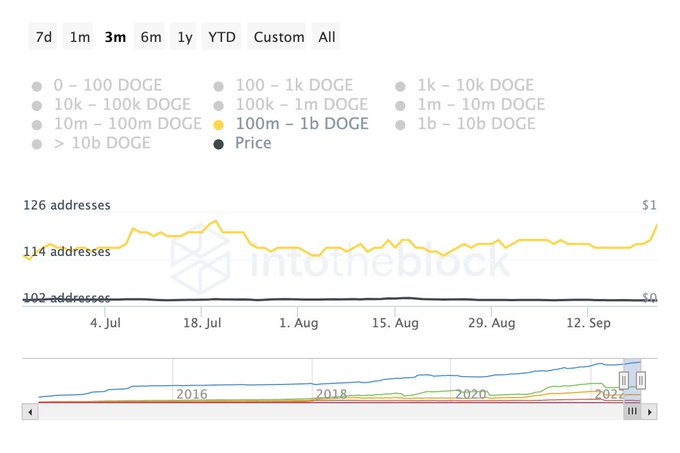
Task: Toggle the 0 – 100 DOGE series
Action: pos(97,85)
